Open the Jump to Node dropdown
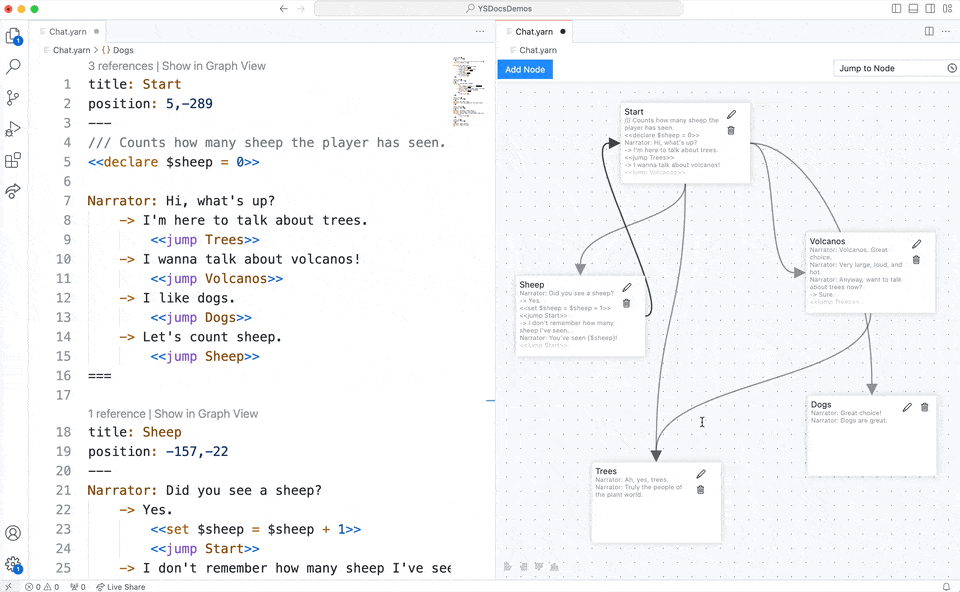This screenshot has height=592, width=960. tap(896, 68)
